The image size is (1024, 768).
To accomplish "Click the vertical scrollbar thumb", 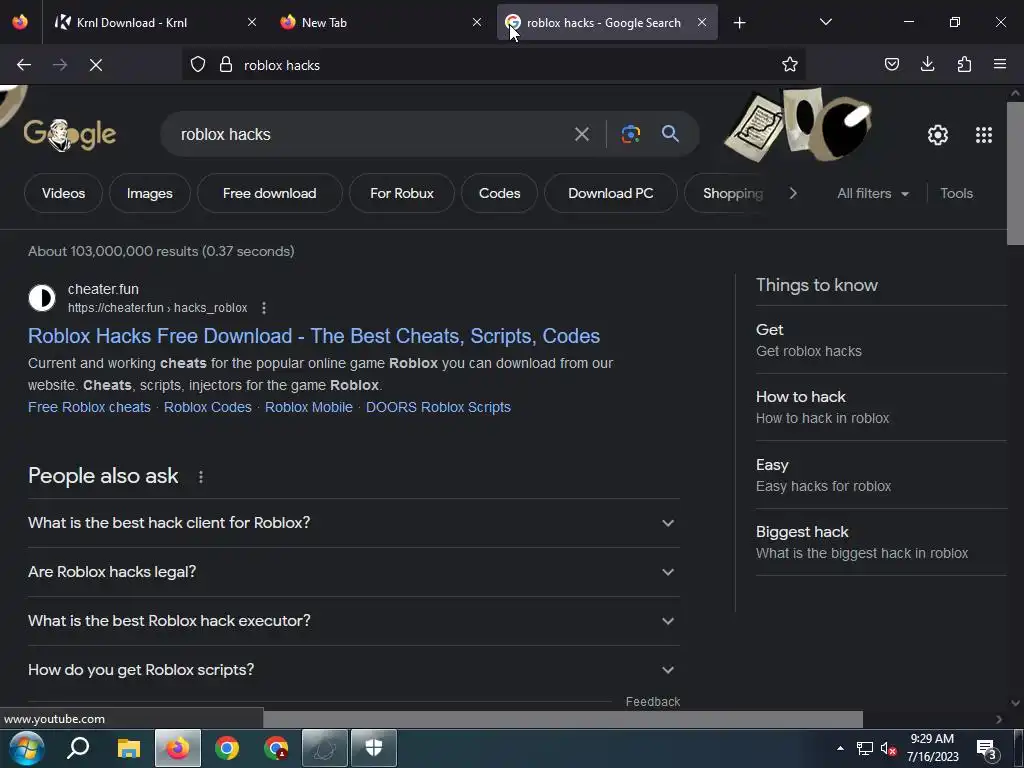I will point(1015,173).
